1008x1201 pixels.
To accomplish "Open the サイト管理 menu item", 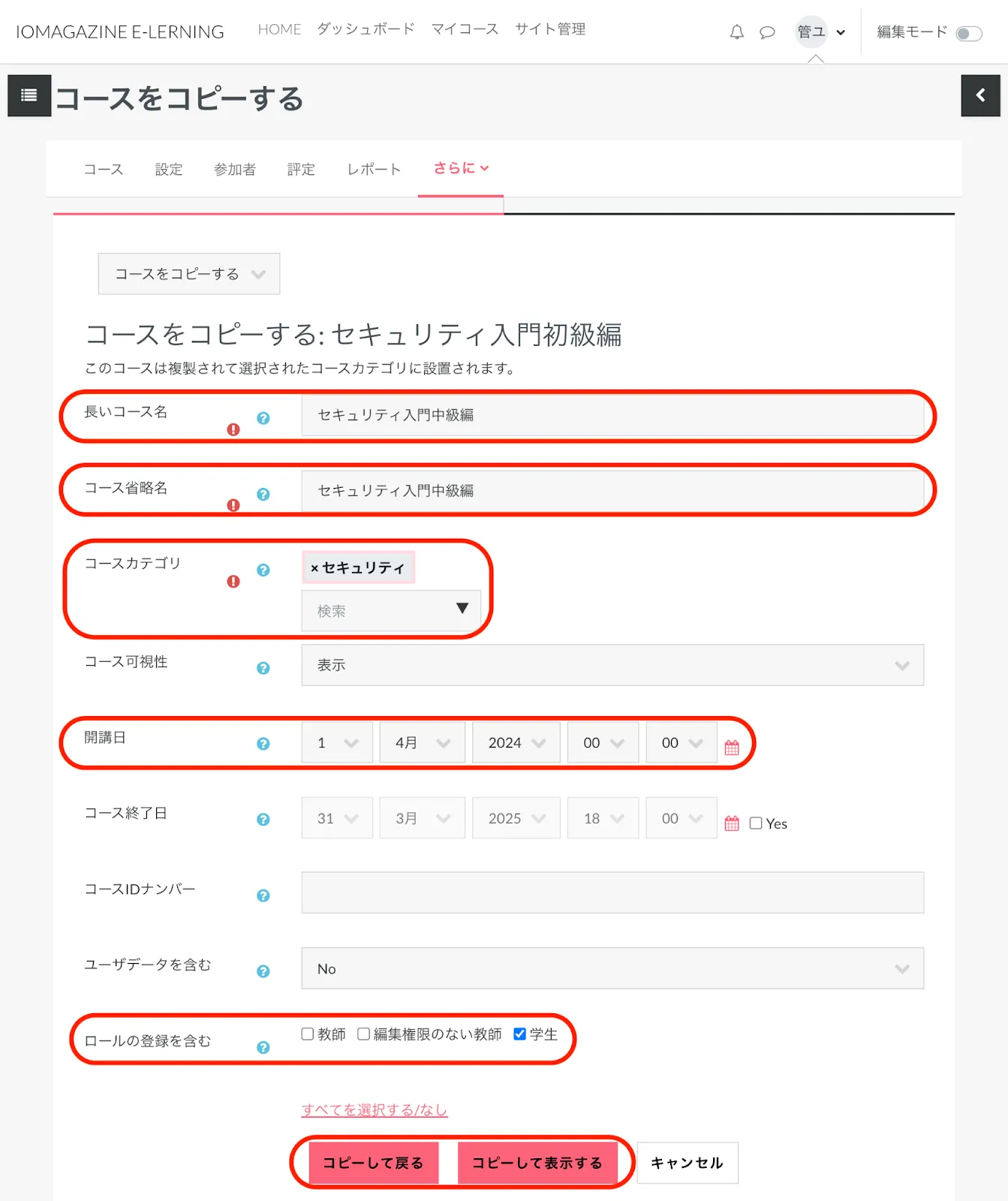I will (x=549, y=29).
